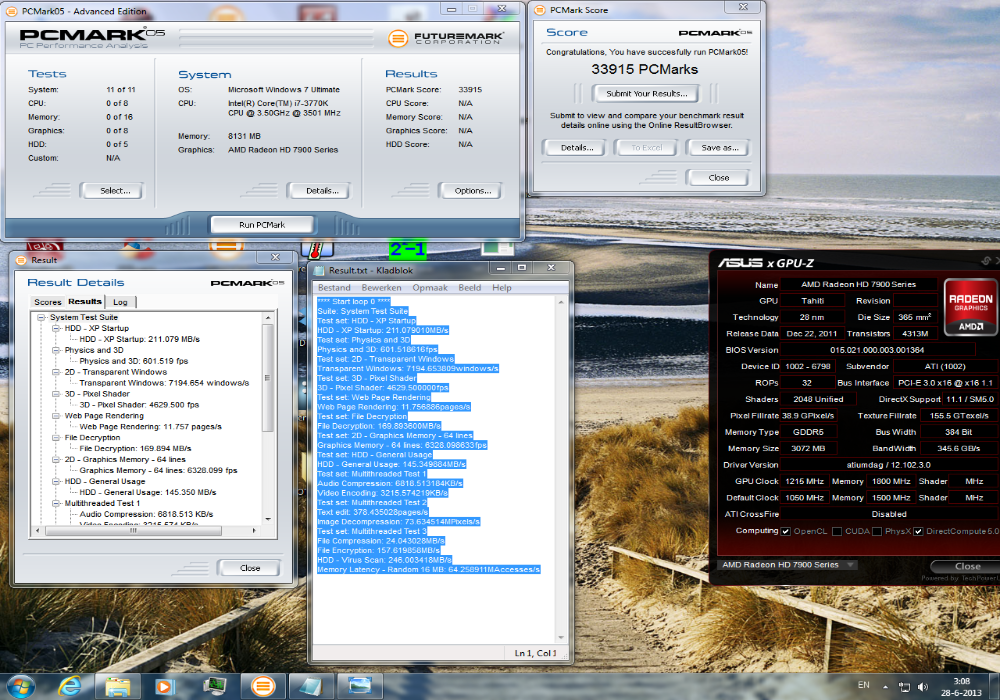Viewport: 1000px width, 700px height.
Task: Show hidden tray icons arrow
Action: click(x=885, y=687)
